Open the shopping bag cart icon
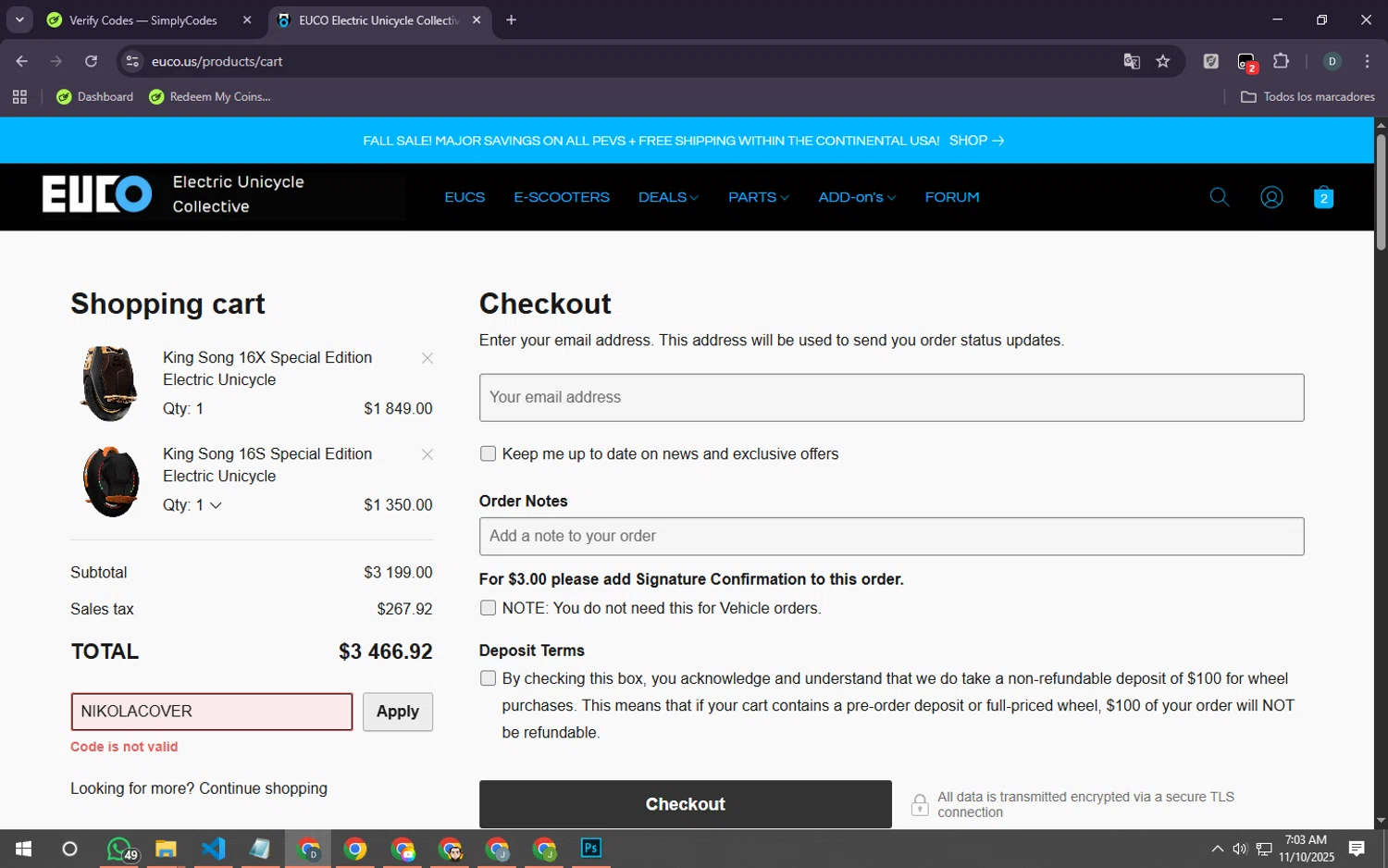The image size is (1388, 868). click(x=1323, y=197)
